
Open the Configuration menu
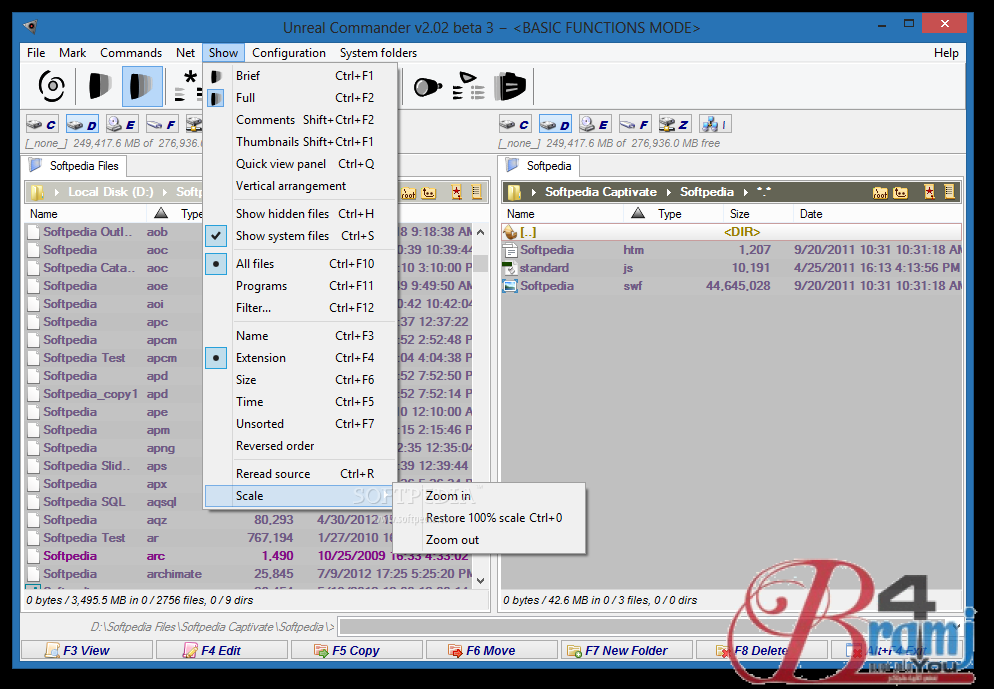[288, 53]
